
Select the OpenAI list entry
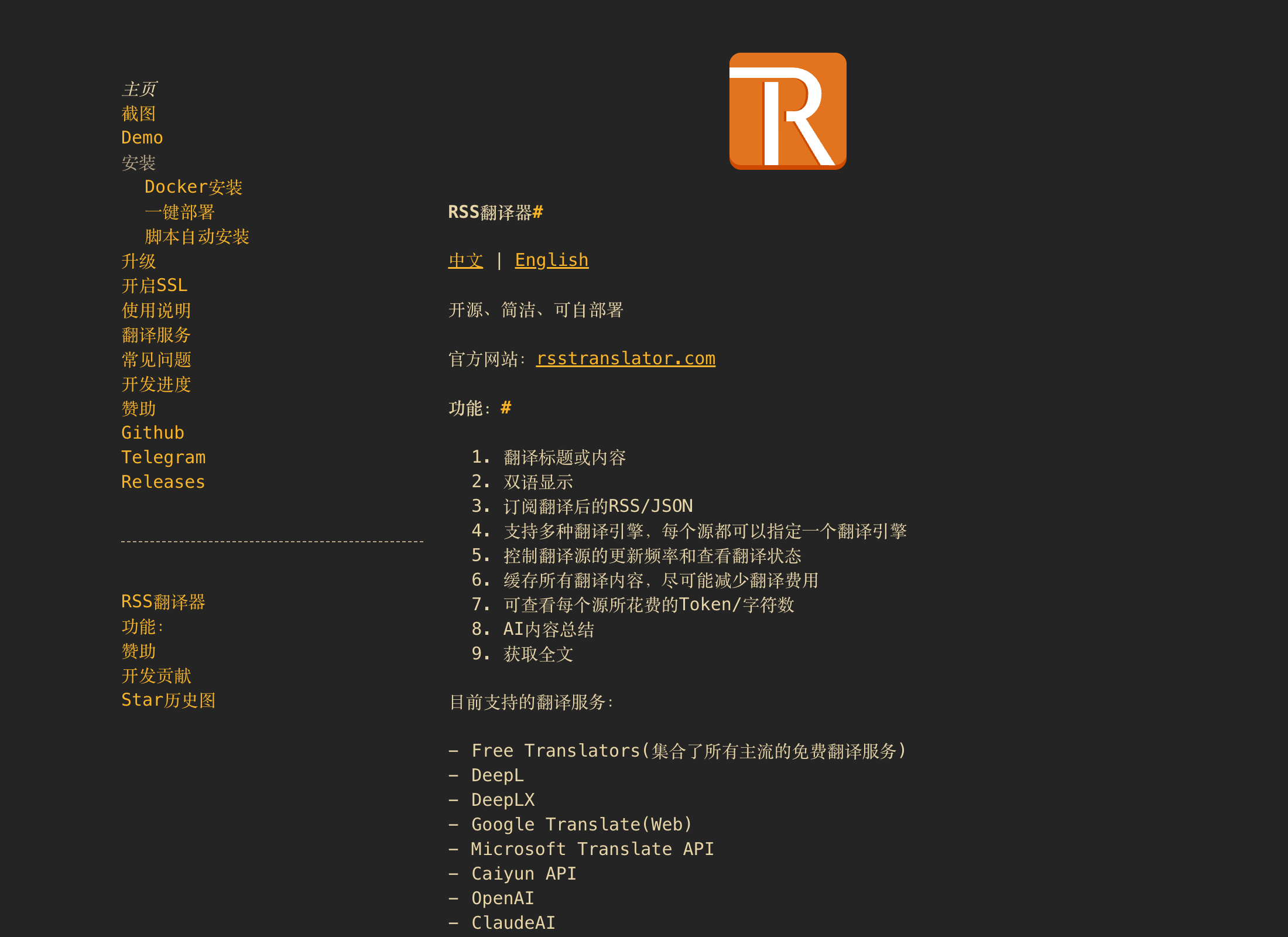point(503,898)
